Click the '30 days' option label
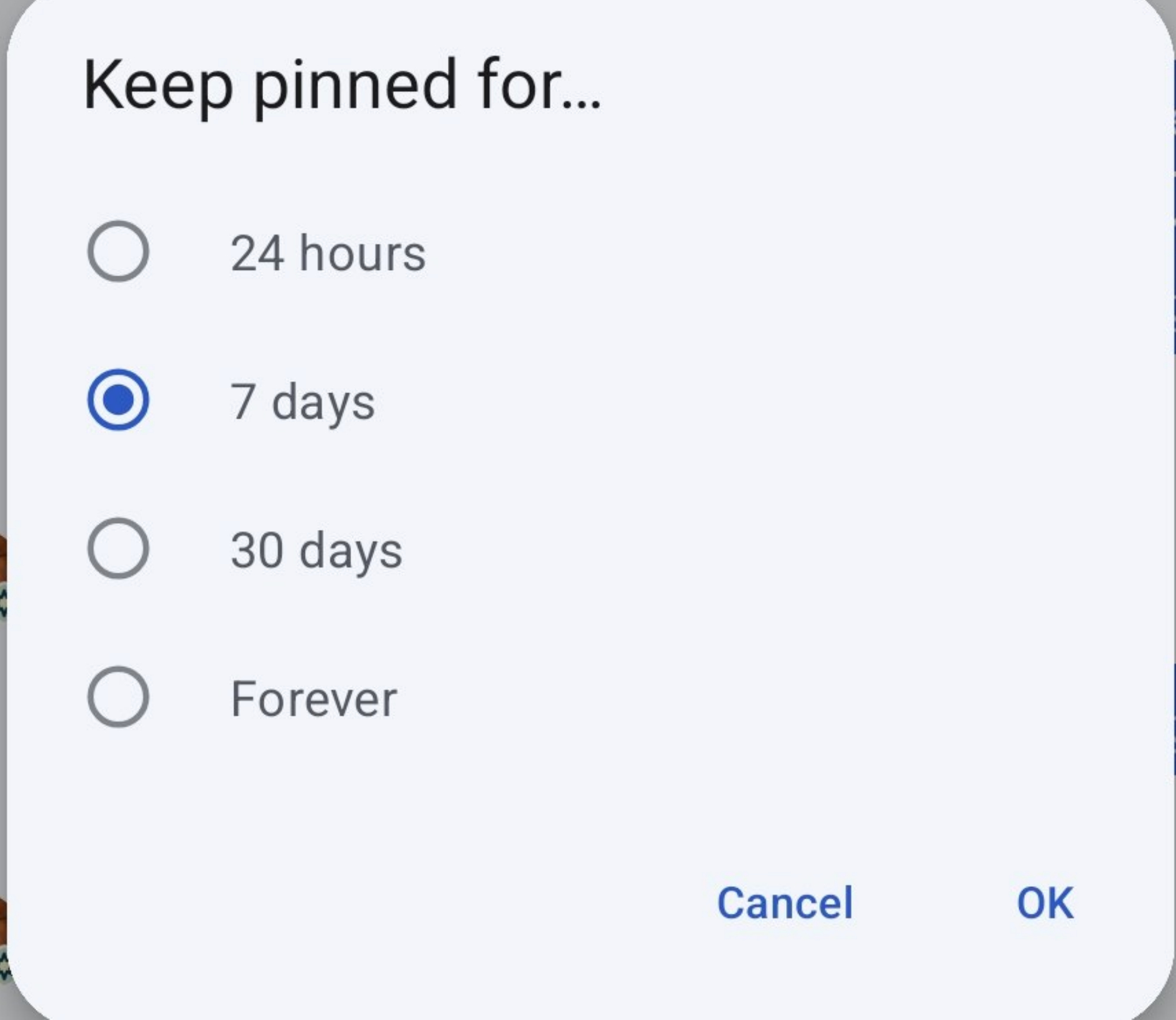 click(x=317, y=551)
